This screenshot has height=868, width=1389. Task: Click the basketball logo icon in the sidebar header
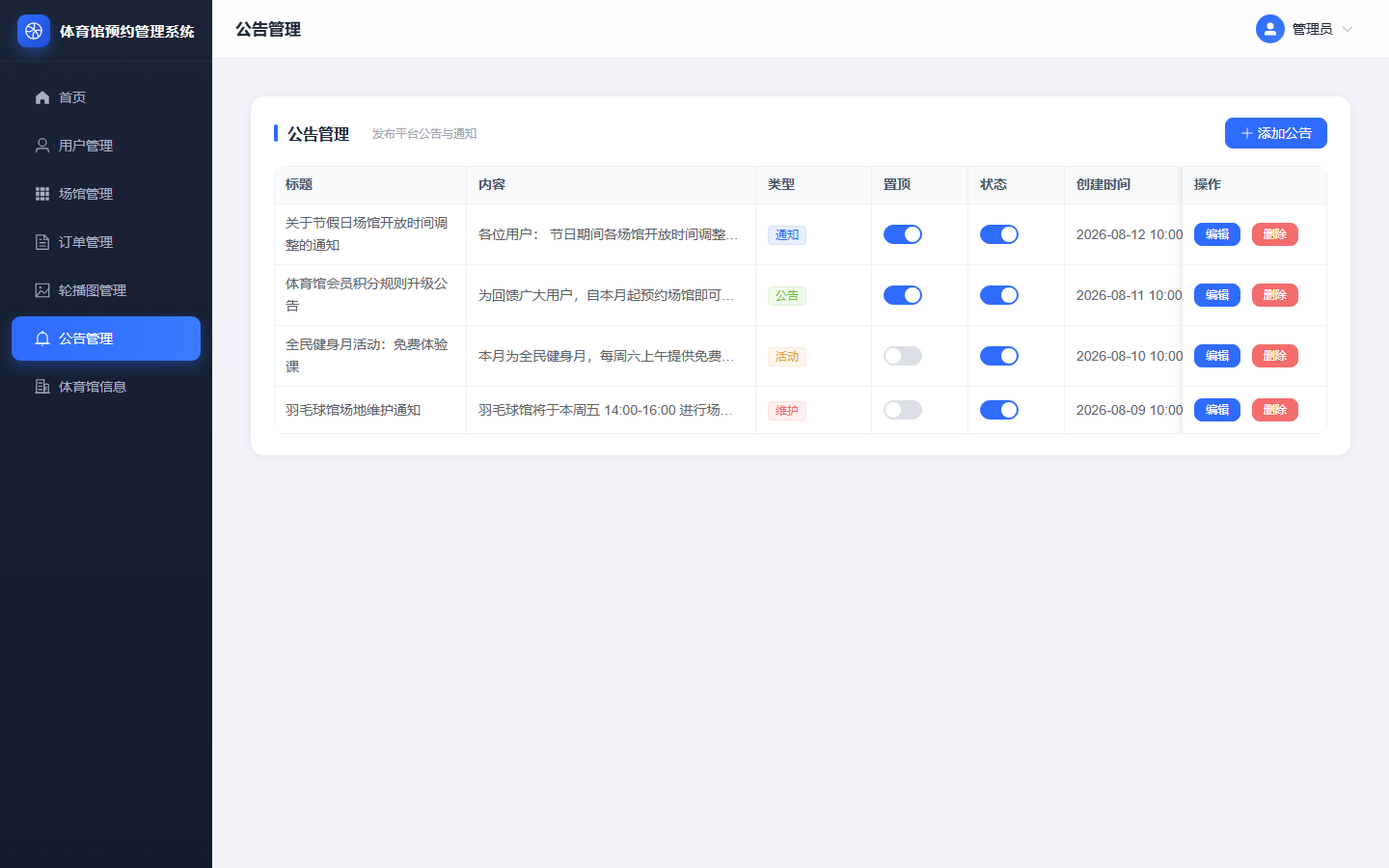click(x=34, y=31)
